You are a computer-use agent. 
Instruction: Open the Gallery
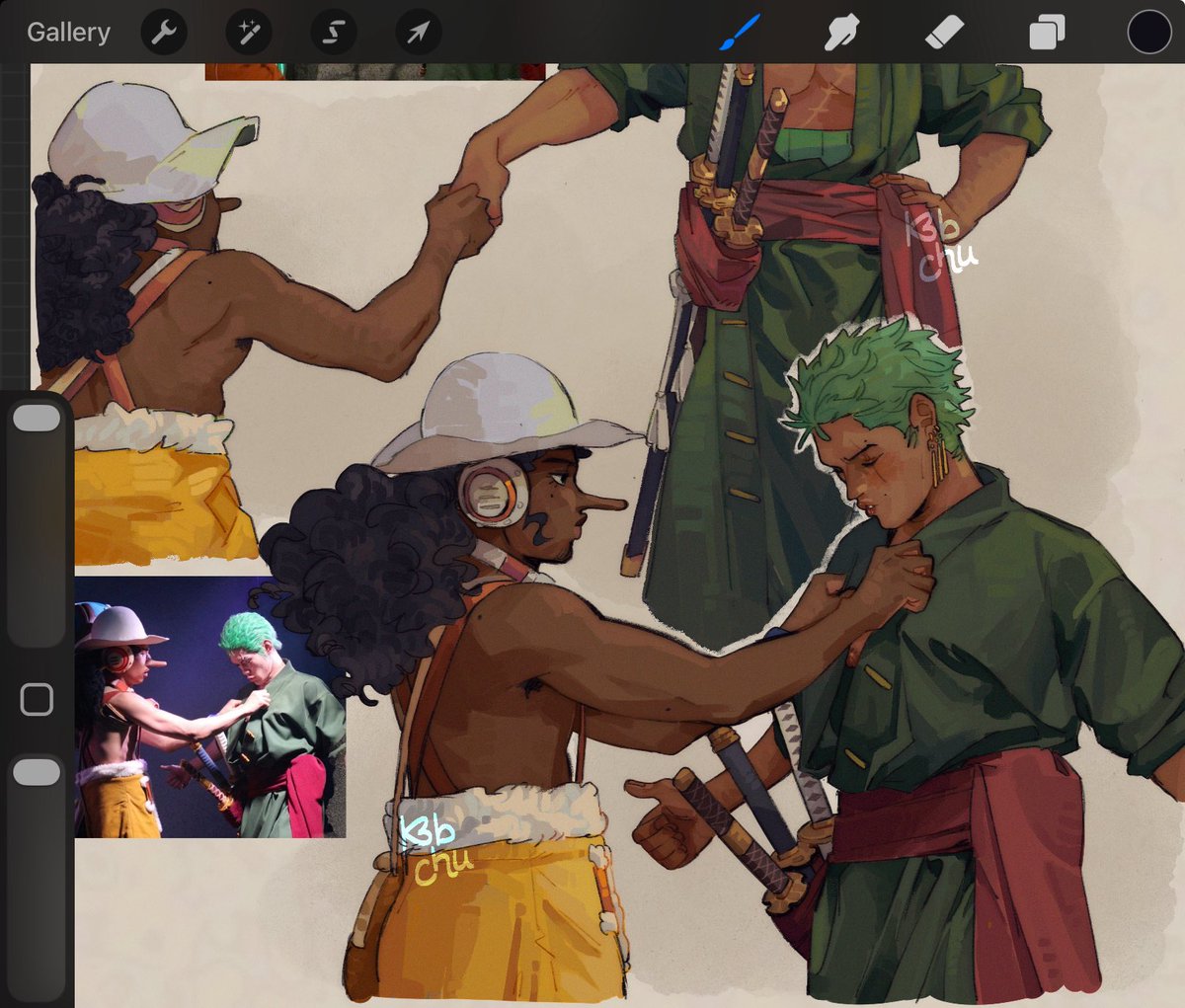click(x=68, y=33)
